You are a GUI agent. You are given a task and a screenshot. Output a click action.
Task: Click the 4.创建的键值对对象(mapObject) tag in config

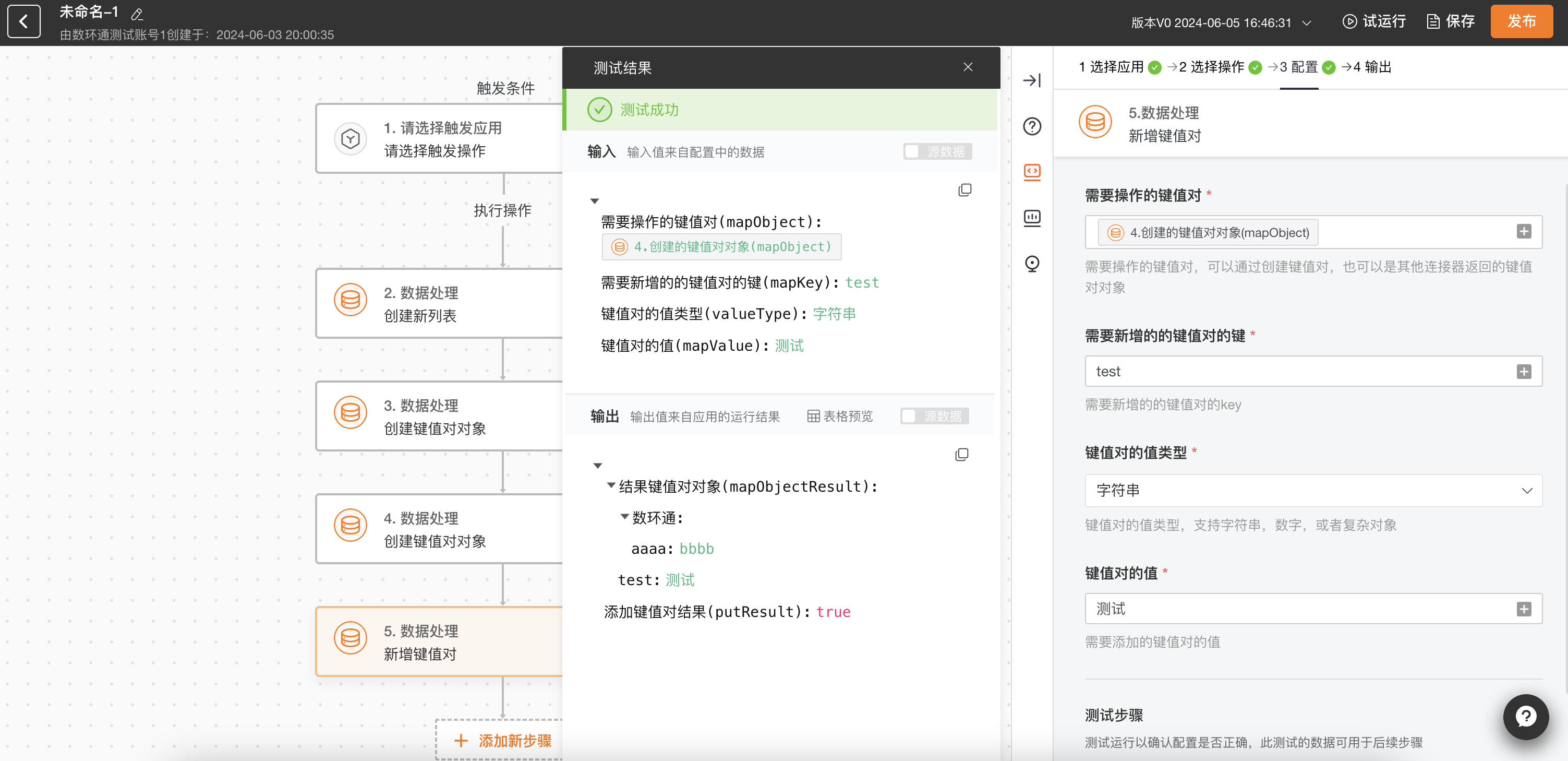click(1208, 232)
